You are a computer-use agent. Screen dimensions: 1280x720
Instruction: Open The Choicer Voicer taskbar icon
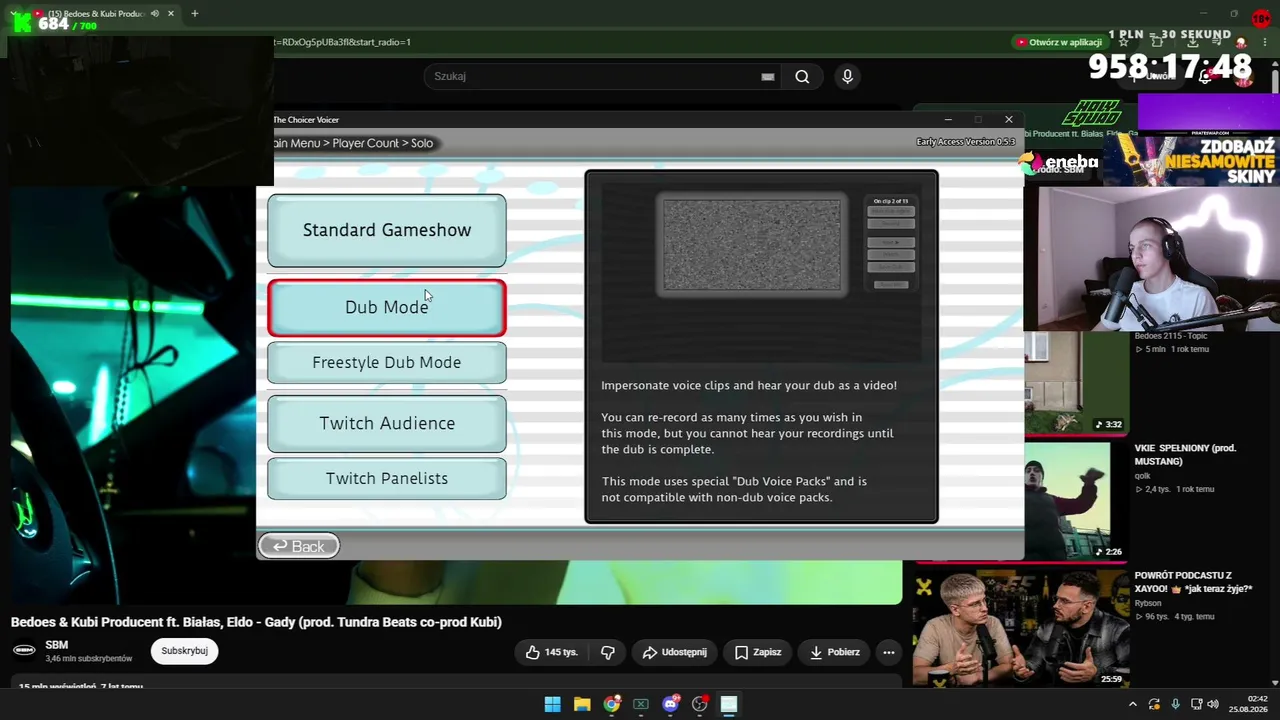pyautogui.click(x=729, y=704)
